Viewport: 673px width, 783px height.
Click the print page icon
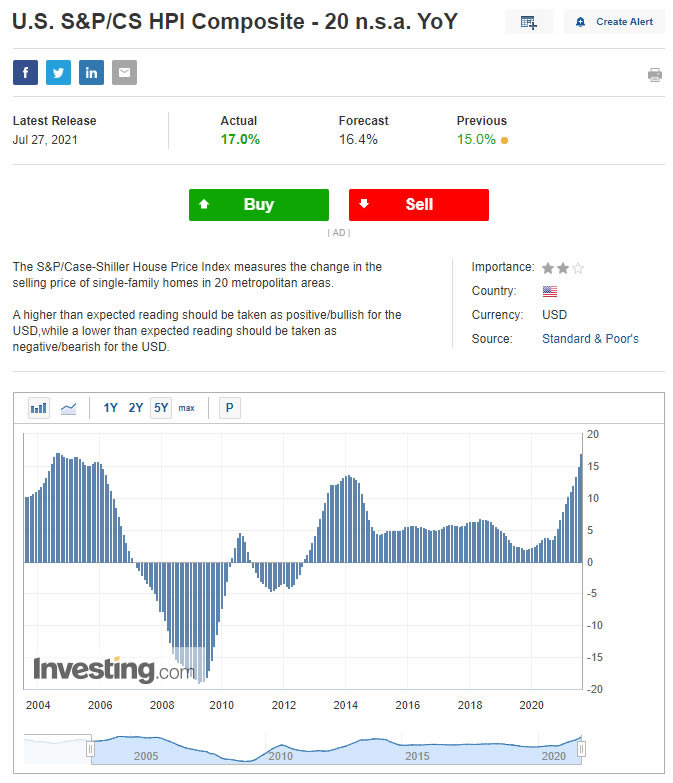coord(655,74)
